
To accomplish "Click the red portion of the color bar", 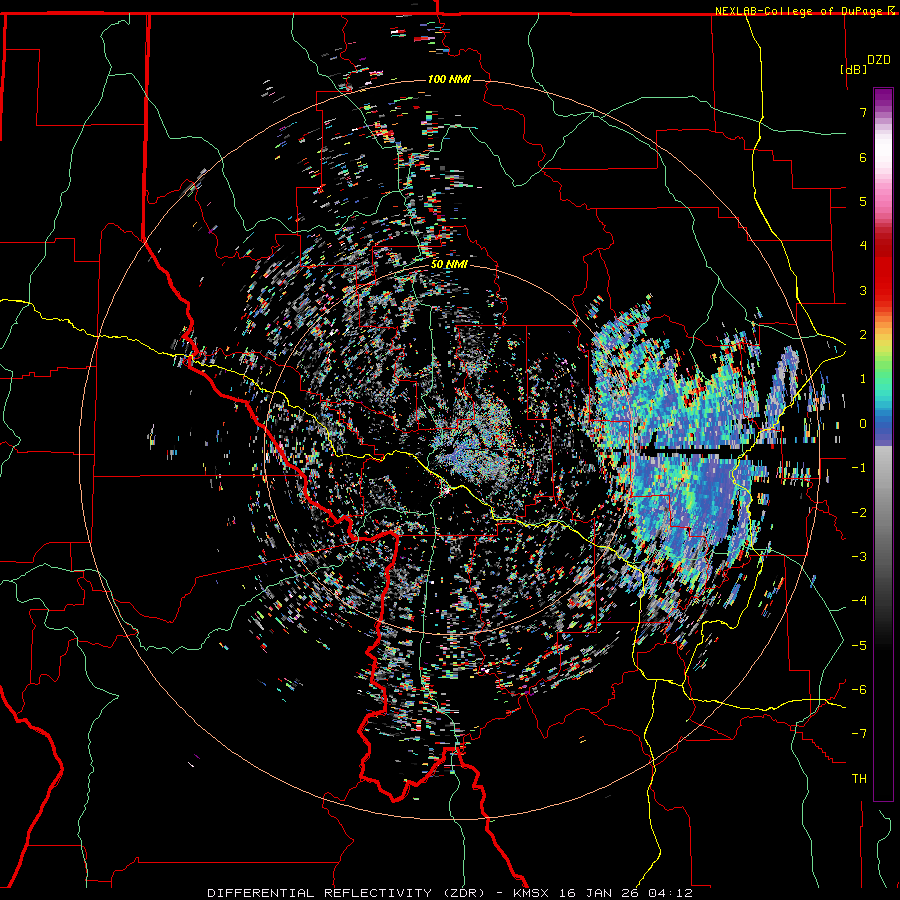I will (x=883, y=270).
